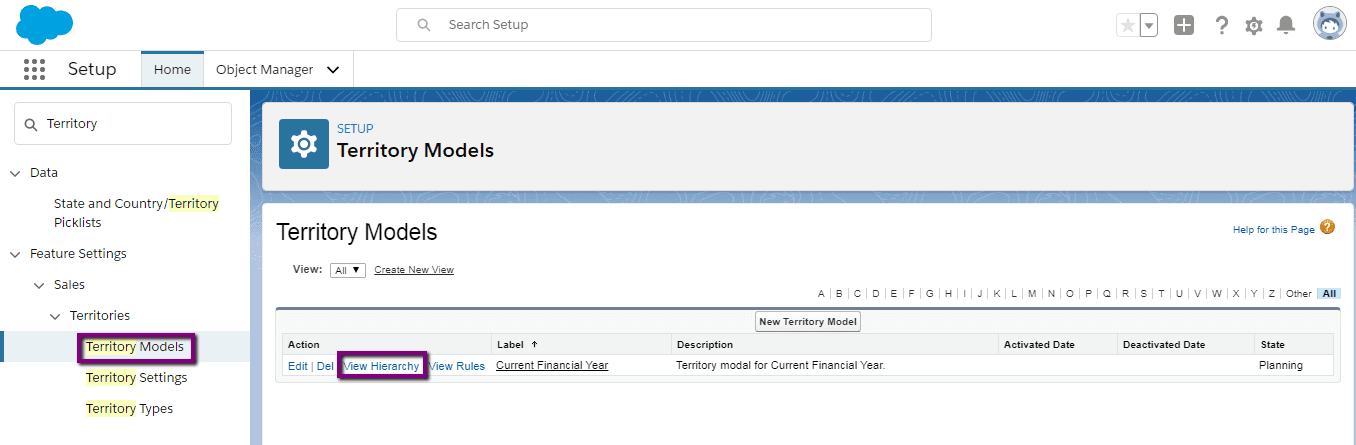Open the Object Manager tab dropdown chevron
The image size is (1356, 445).
tap(333, 70)
